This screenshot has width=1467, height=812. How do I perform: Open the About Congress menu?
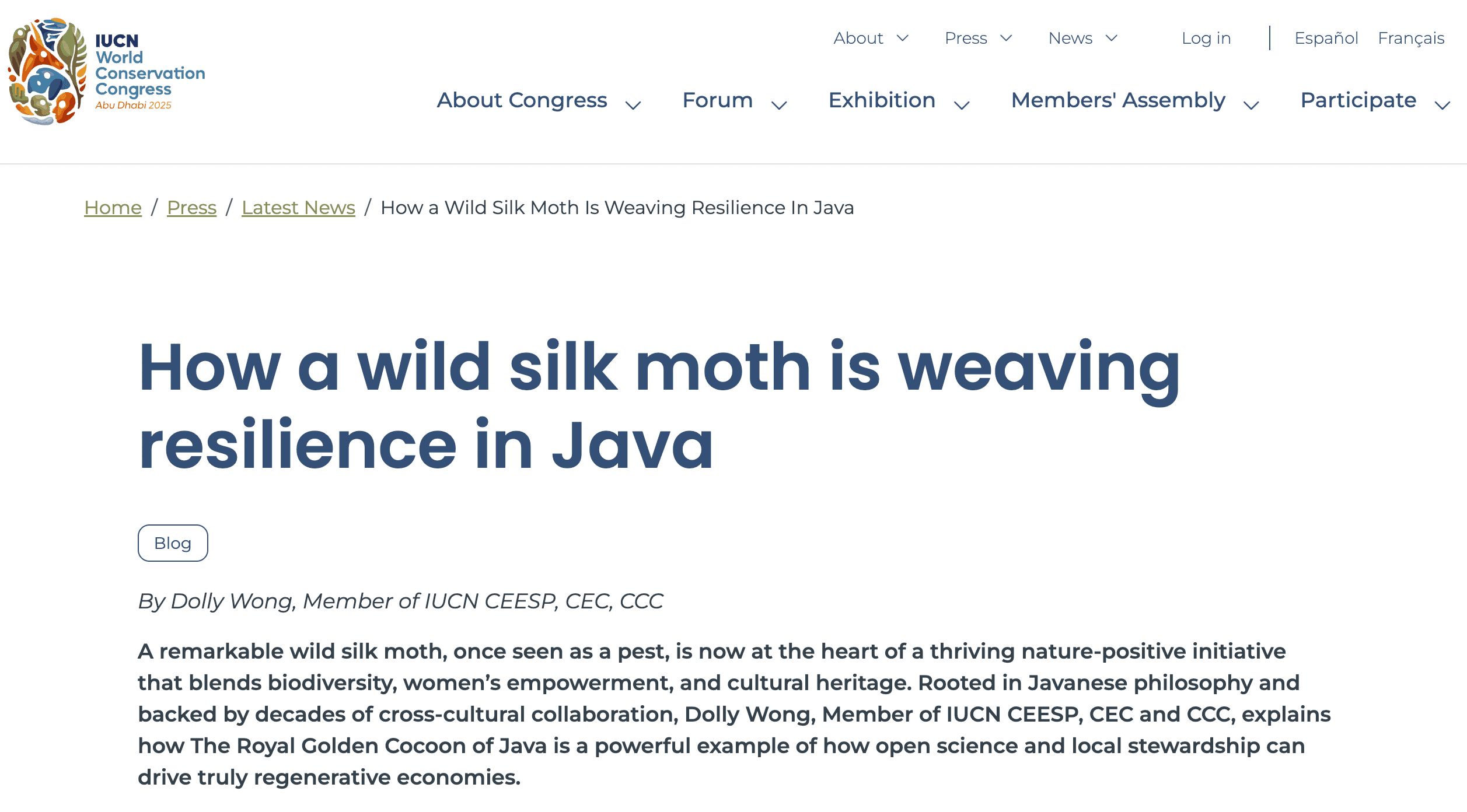[x=522, y=100]
